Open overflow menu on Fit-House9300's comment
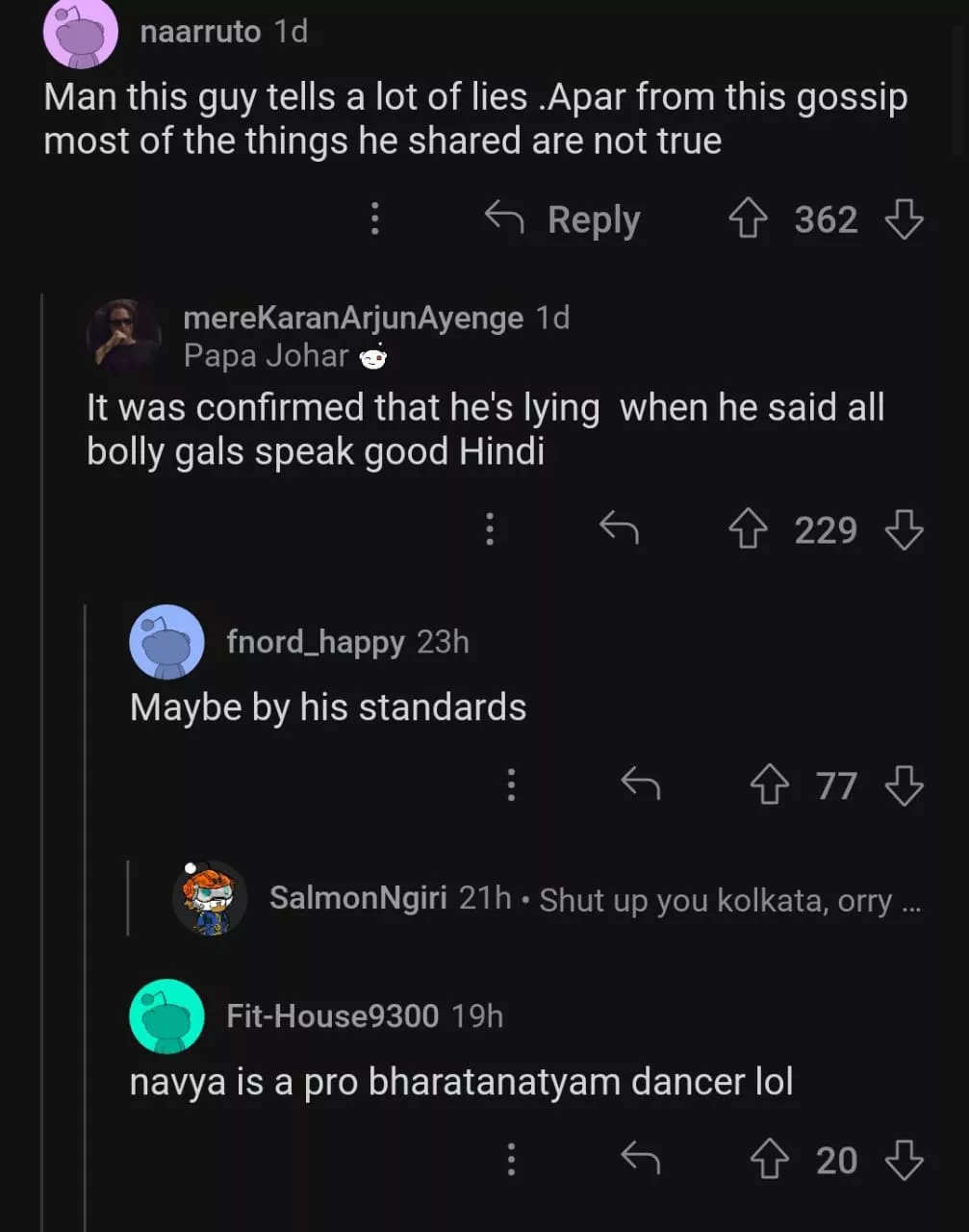 point(511,1160)
